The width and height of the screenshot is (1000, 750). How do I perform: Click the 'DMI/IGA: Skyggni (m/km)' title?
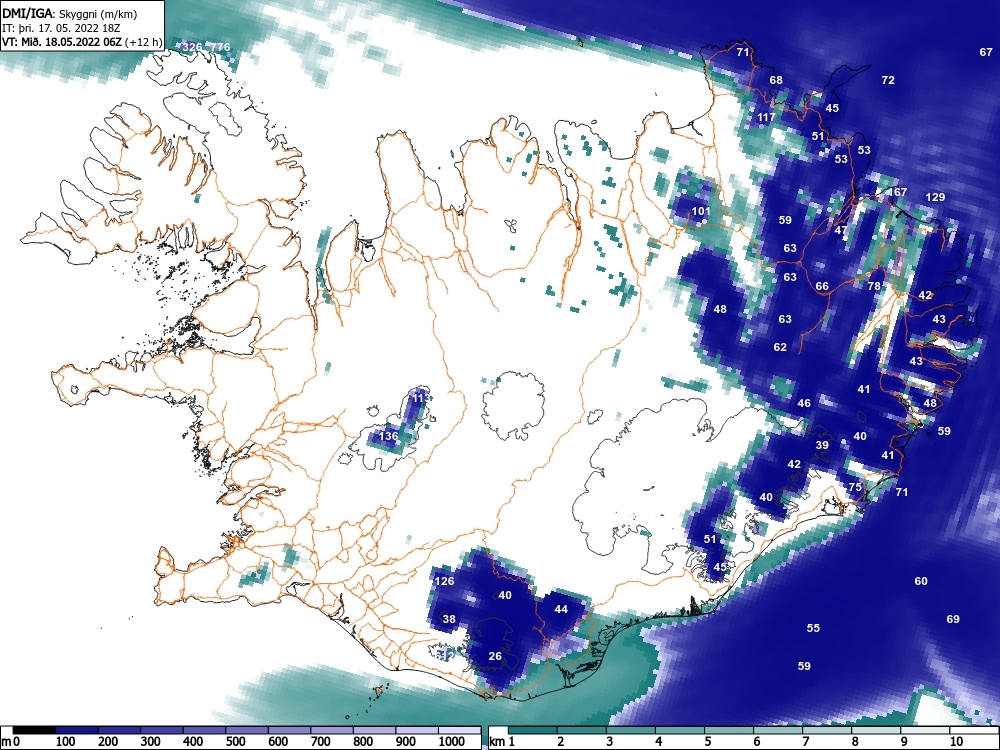(70, 13)
